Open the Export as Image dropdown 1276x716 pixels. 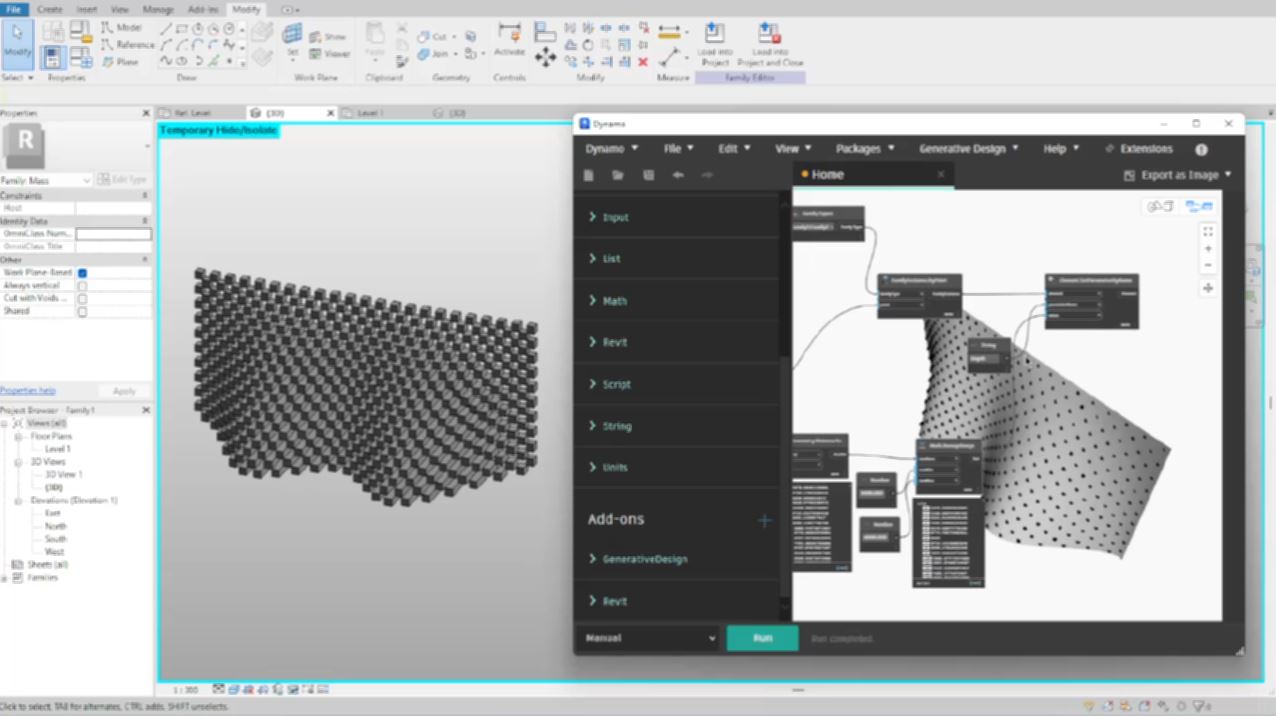click(x=1178, y=175)
